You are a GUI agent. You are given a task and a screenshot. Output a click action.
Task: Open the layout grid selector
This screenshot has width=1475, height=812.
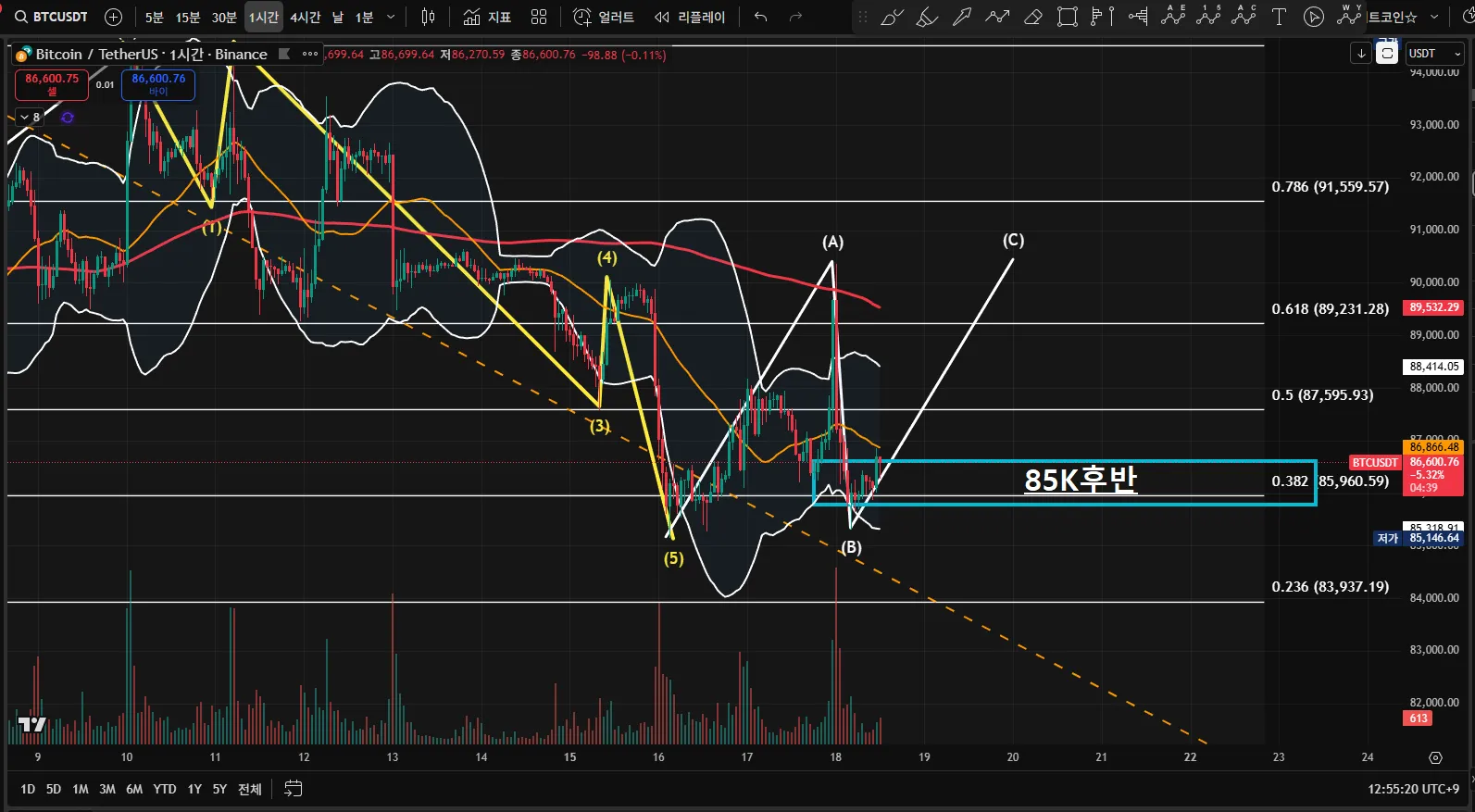pos(539,17)
